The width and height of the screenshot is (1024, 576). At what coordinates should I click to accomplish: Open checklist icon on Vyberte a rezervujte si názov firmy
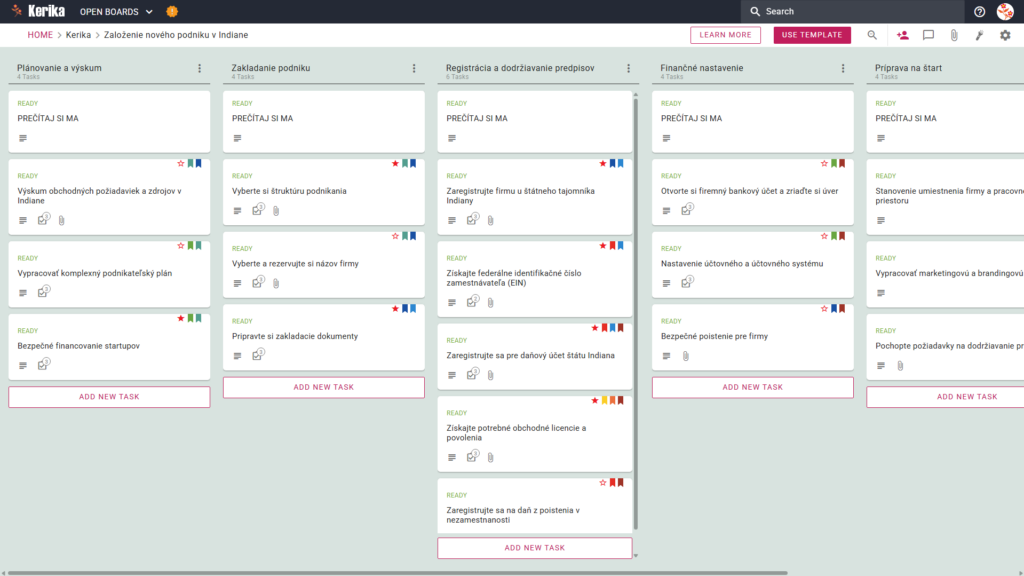[258, 282]
